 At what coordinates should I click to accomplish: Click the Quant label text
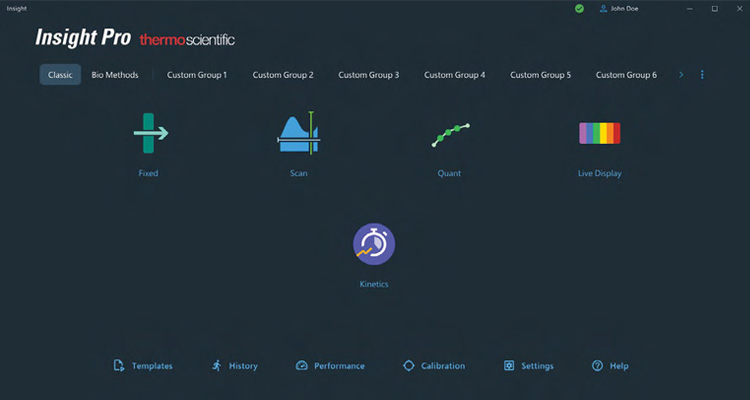click(449, 173)
